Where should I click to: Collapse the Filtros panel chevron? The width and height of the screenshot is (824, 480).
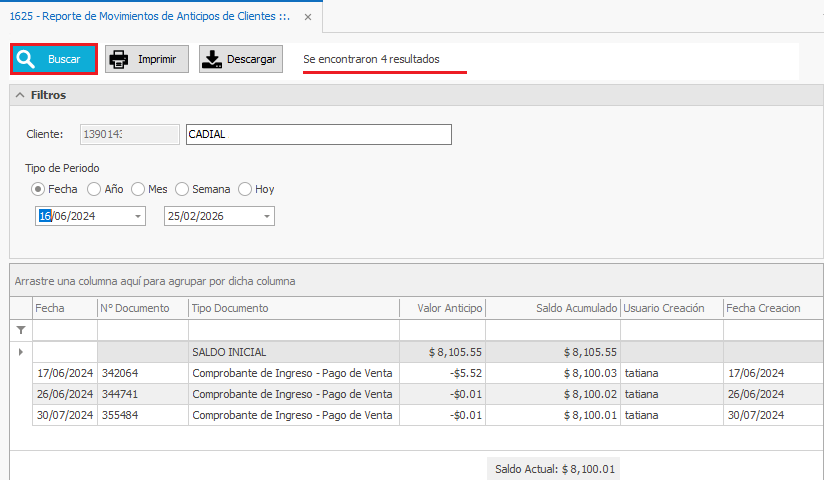point(20,95)
